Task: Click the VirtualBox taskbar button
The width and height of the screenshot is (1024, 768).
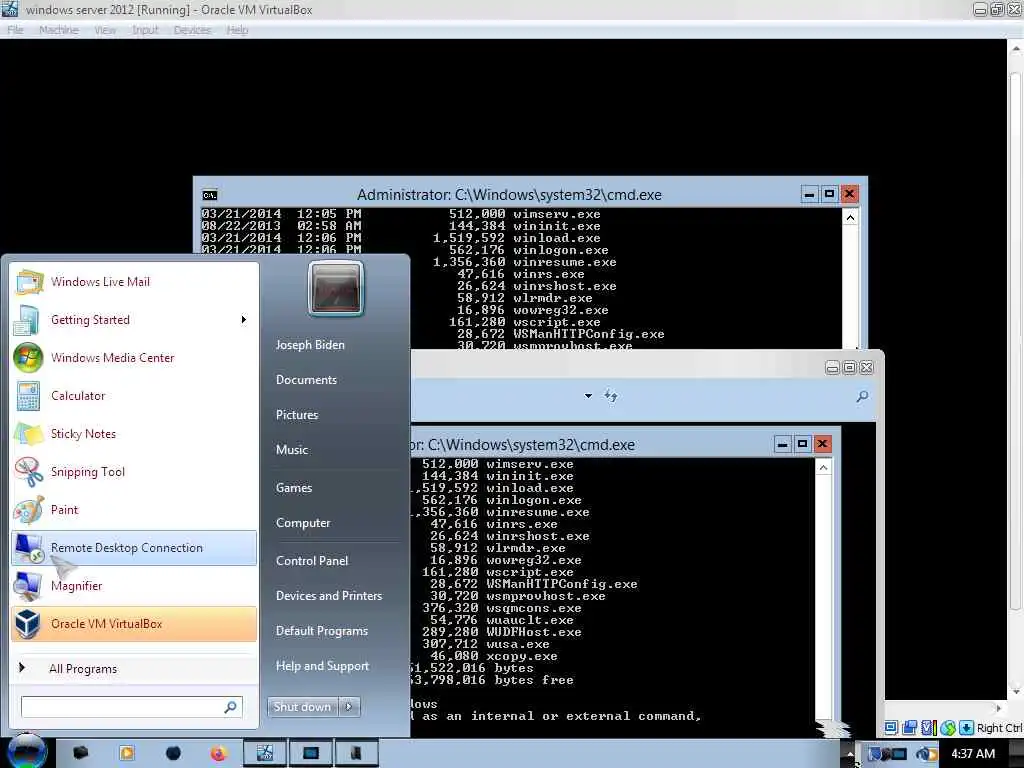Action: (264, 754)
